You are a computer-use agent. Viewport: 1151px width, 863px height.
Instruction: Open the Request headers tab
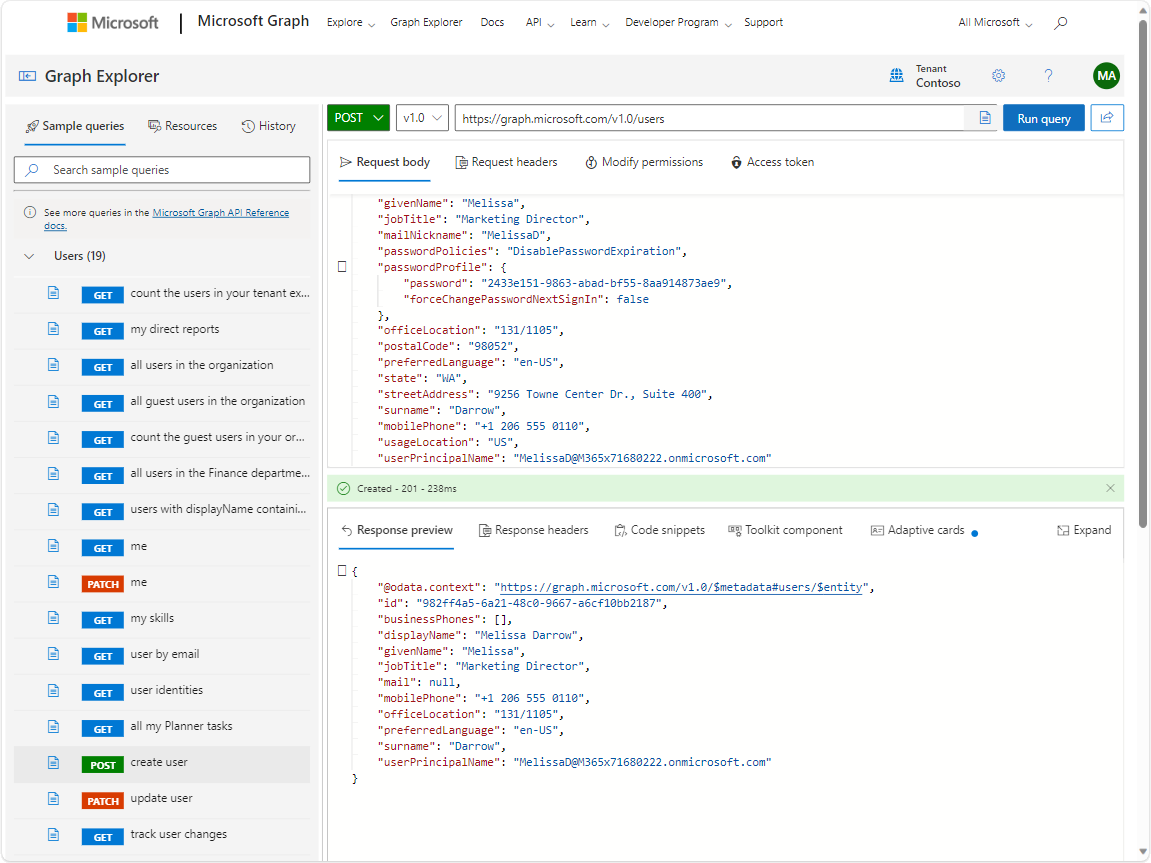pos(506,162)
